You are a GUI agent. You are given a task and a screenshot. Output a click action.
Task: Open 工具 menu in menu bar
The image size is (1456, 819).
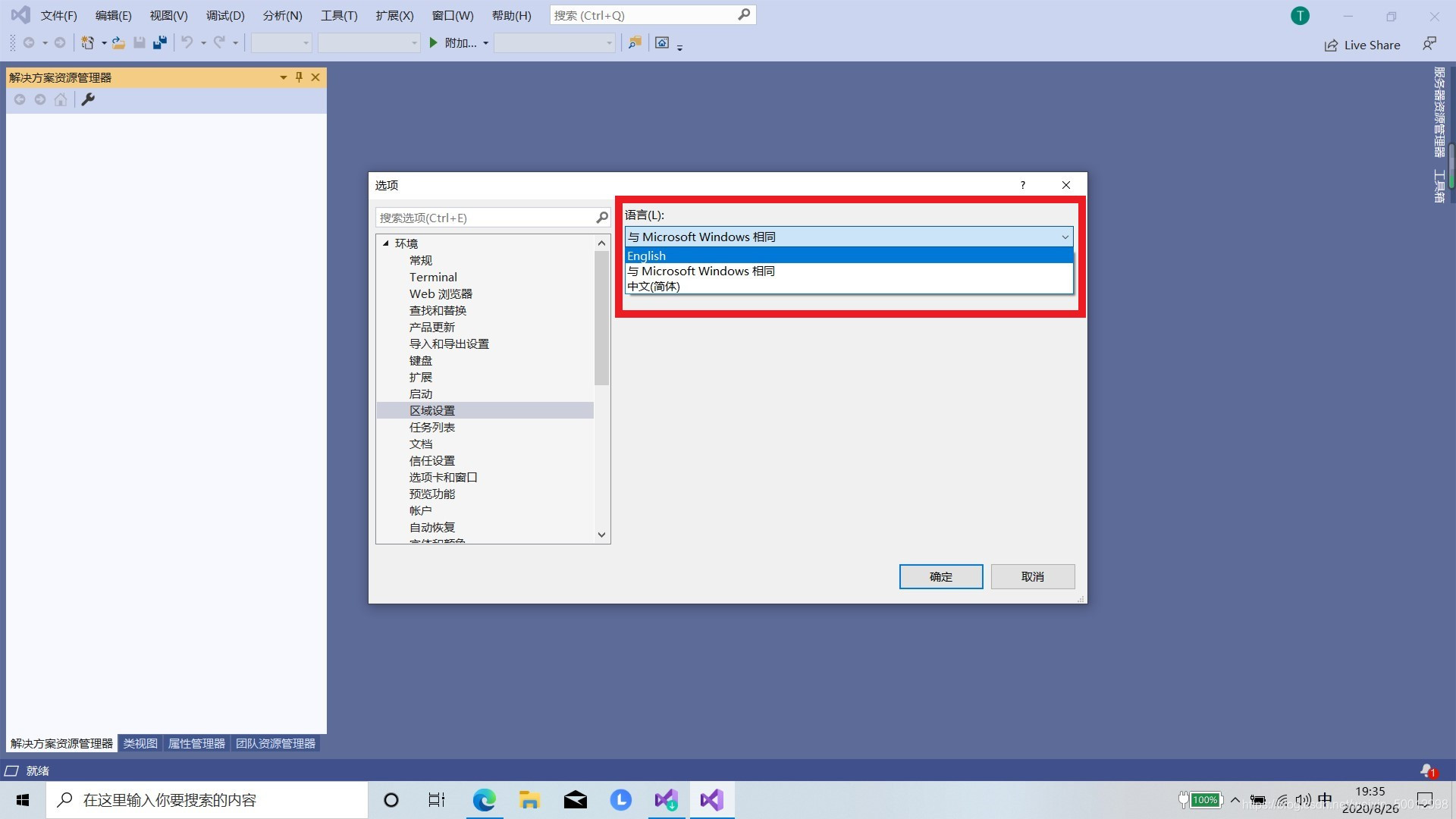pos(339,15)
